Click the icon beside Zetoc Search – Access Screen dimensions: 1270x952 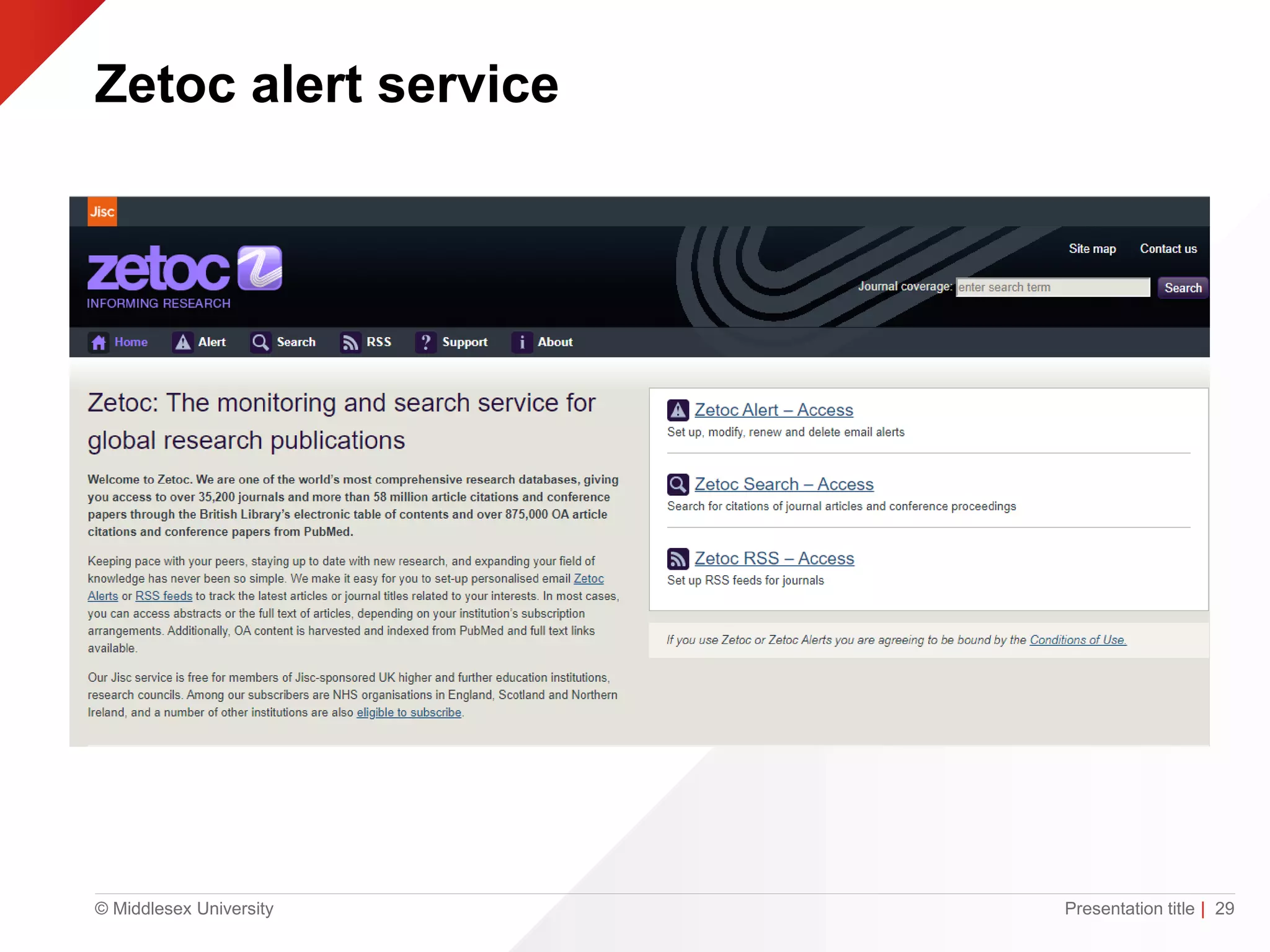coord(678,485)
